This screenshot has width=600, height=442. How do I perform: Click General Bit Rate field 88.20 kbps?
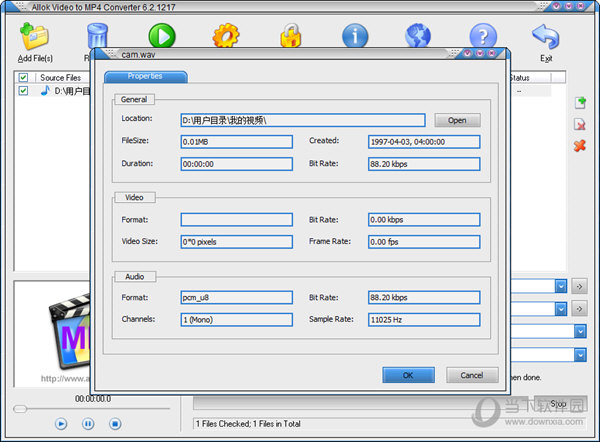point(424,164)
